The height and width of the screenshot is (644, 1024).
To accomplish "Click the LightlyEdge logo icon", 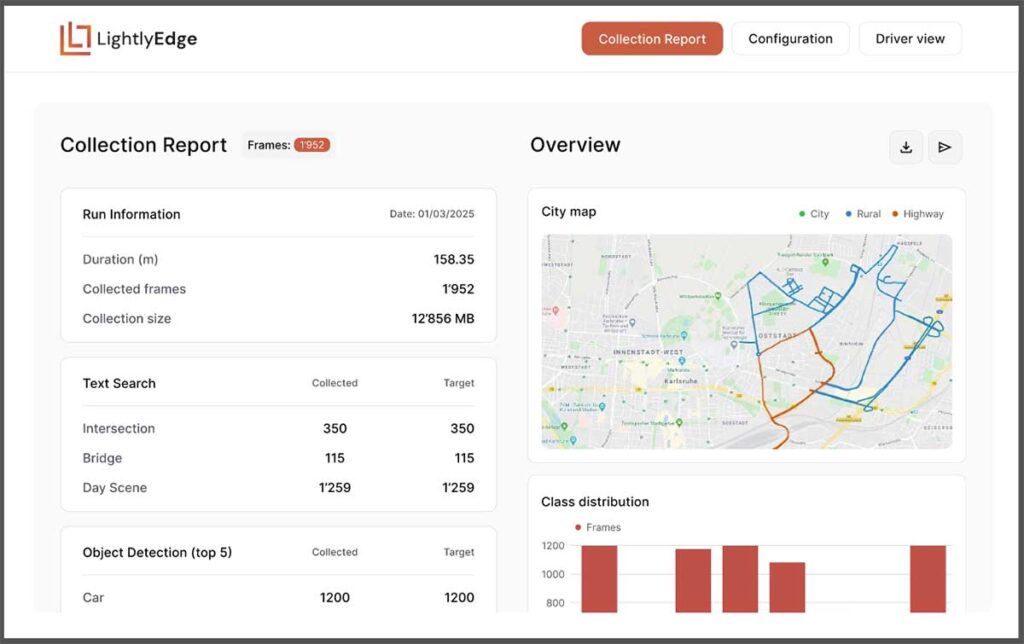I will click(x=75, y=39).
